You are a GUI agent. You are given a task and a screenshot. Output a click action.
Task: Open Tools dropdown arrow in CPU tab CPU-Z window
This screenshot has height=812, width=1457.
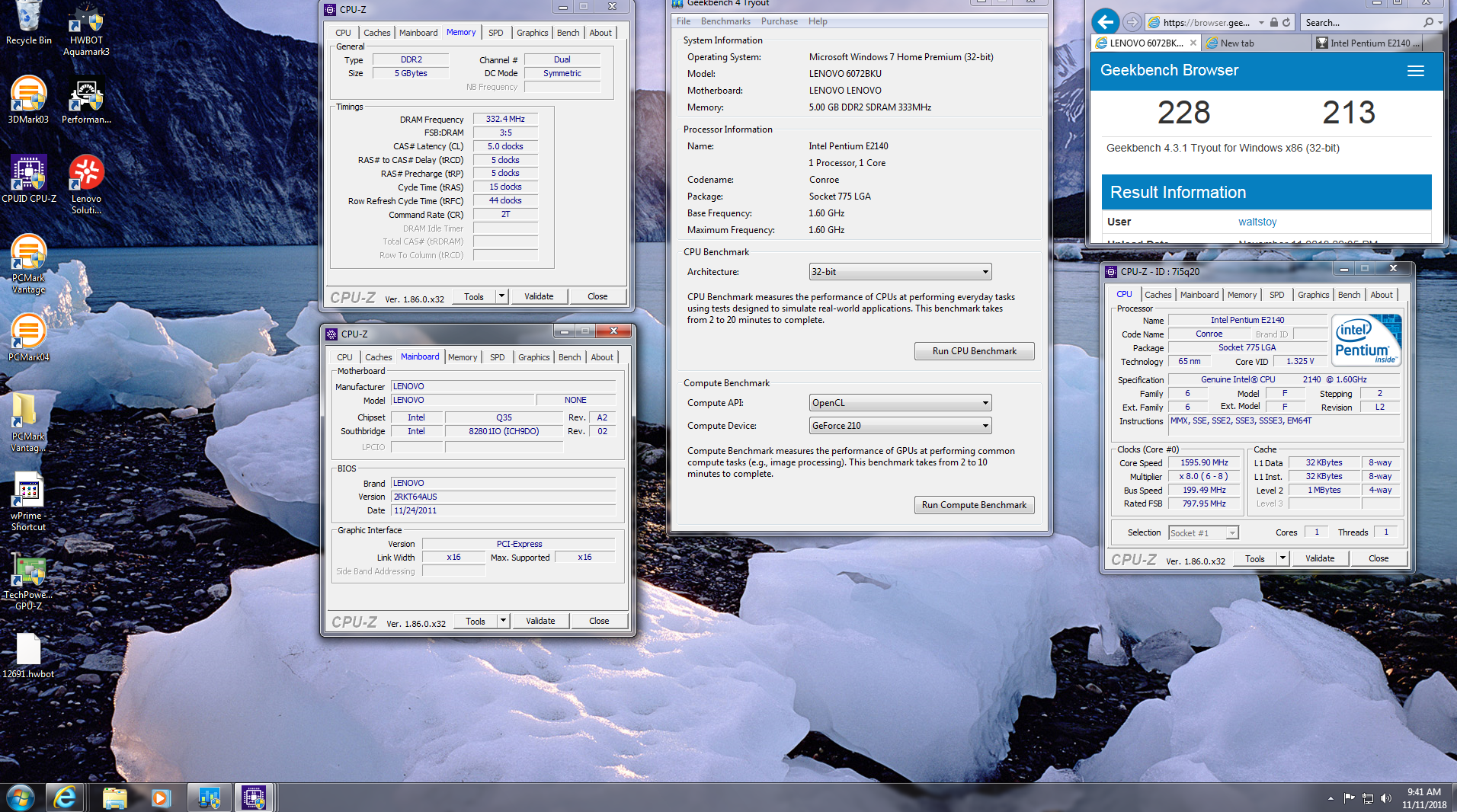click(1282, 558)
